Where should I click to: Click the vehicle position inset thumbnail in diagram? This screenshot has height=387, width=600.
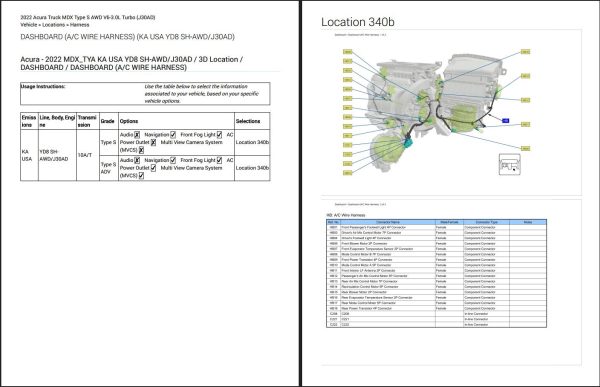click(x=510, y=164)
